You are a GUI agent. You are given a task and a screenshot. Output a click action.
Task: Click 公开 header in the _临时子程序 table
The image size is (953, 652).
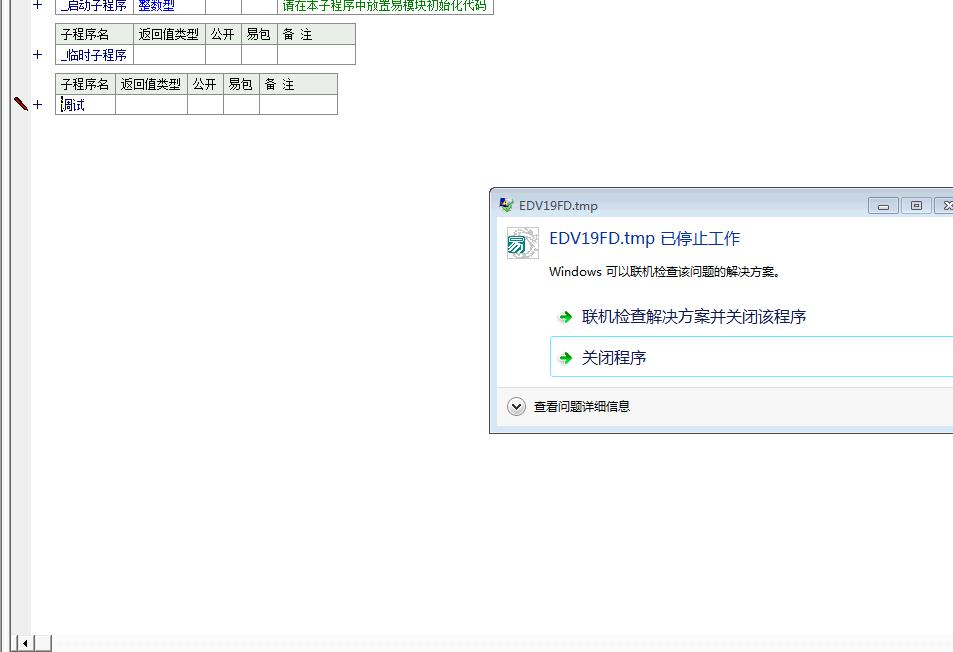(223, 34)
